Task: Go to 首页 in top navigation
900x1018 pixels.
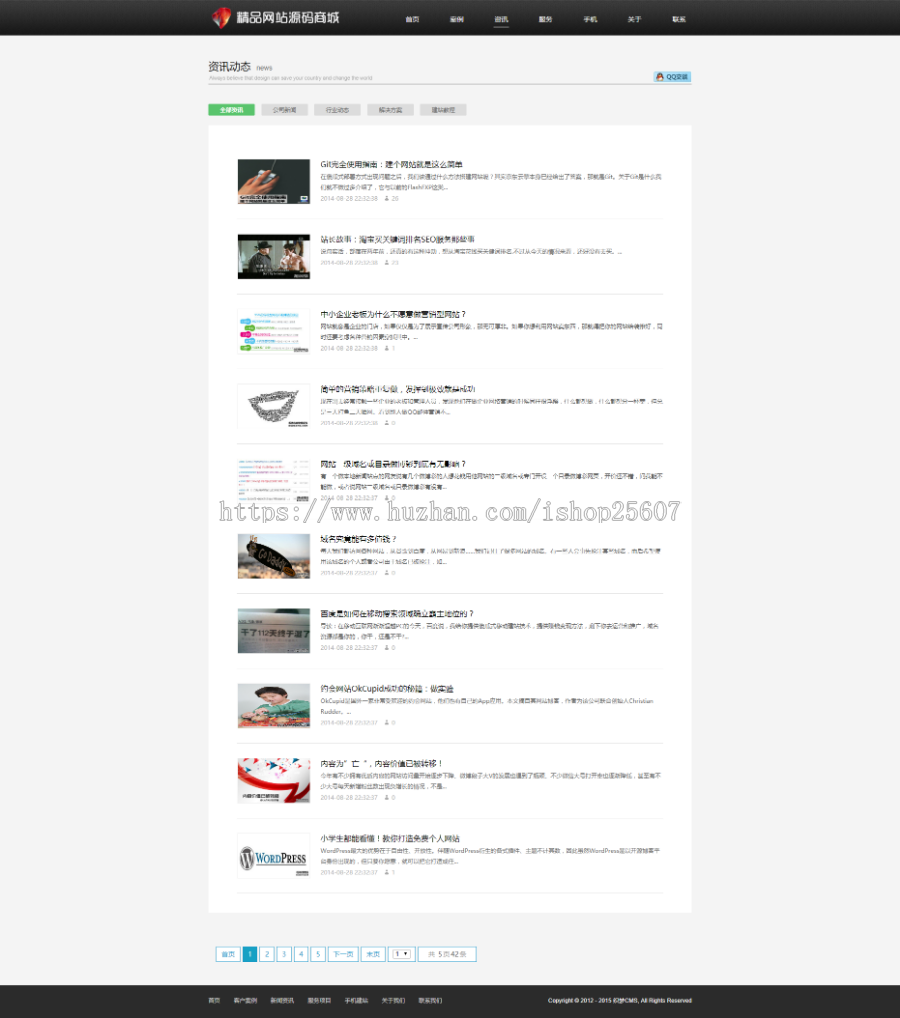Action: click(412, 19)
